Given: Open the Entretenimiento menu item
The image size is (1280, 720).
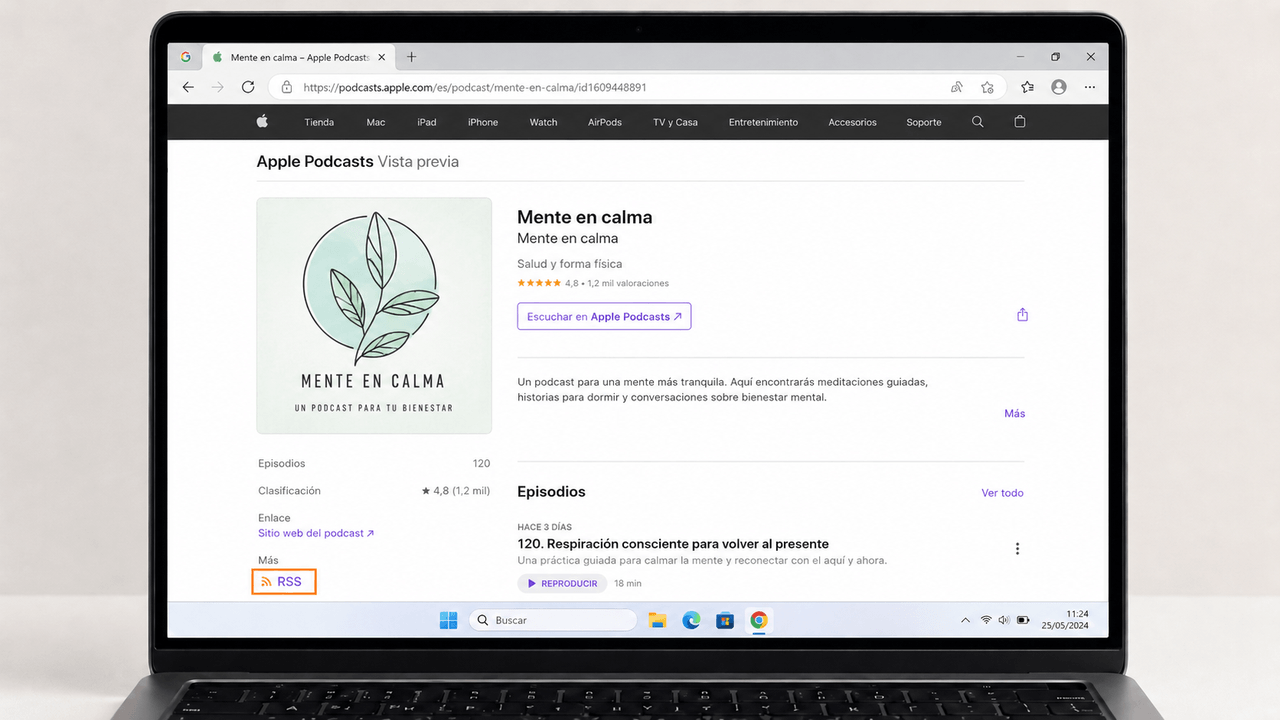Looking at the screenshot, I should point(763,122).
